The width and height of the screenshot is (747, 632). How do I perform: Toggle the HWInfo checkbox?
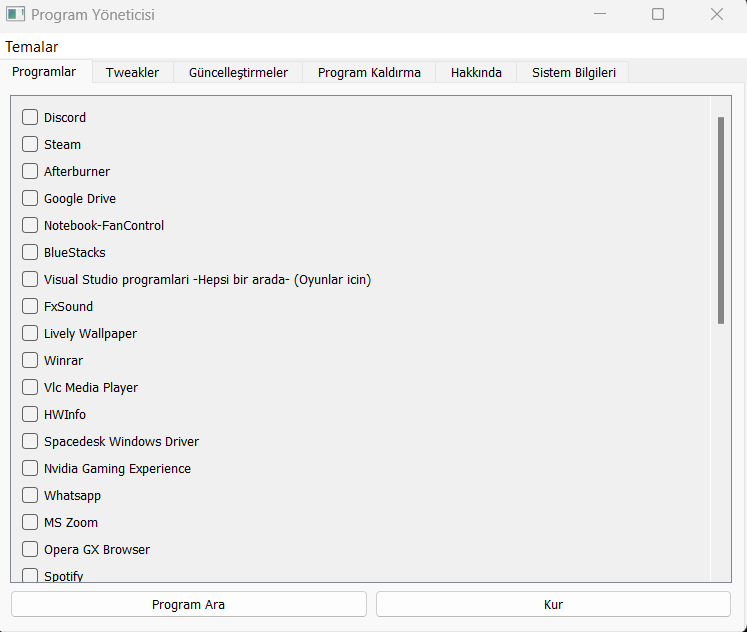tap(30, 414)
